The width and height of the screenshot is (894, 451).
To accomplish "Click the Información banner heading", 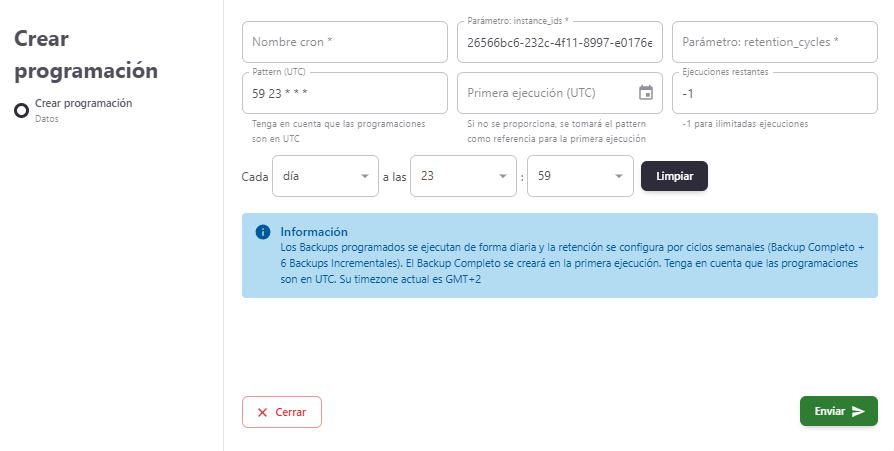I will 314,232.
